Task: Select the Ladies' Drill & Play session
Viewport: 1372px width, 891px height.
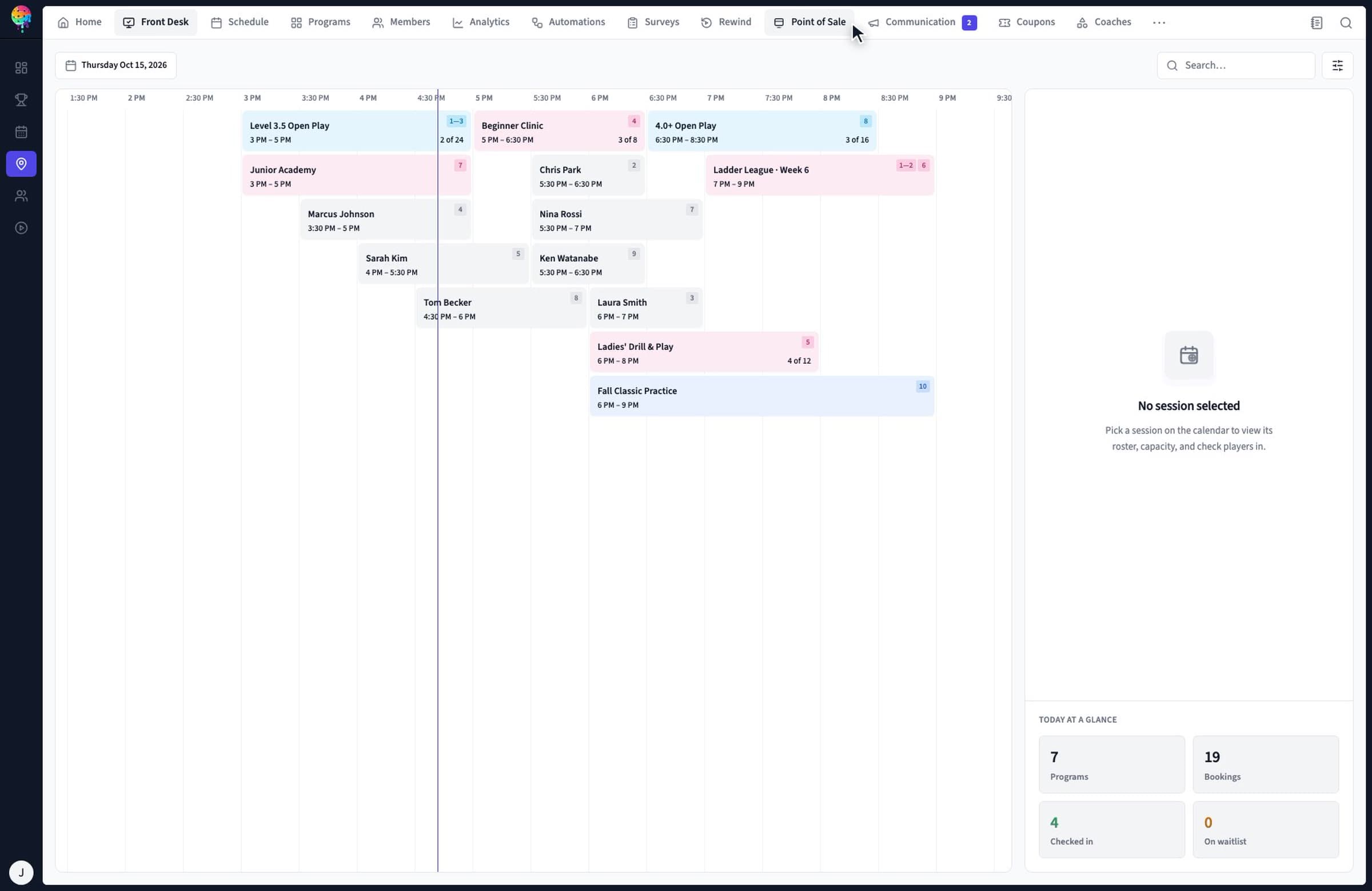Action: [704, 352]
